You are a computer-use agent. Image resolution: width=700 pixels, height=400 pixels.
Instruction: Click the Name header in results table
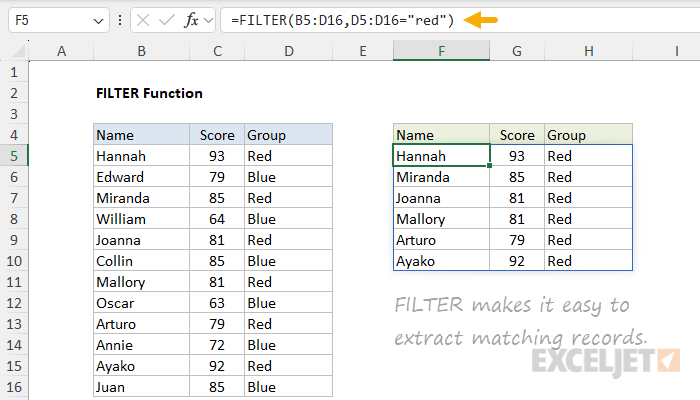tap(442, 135)
